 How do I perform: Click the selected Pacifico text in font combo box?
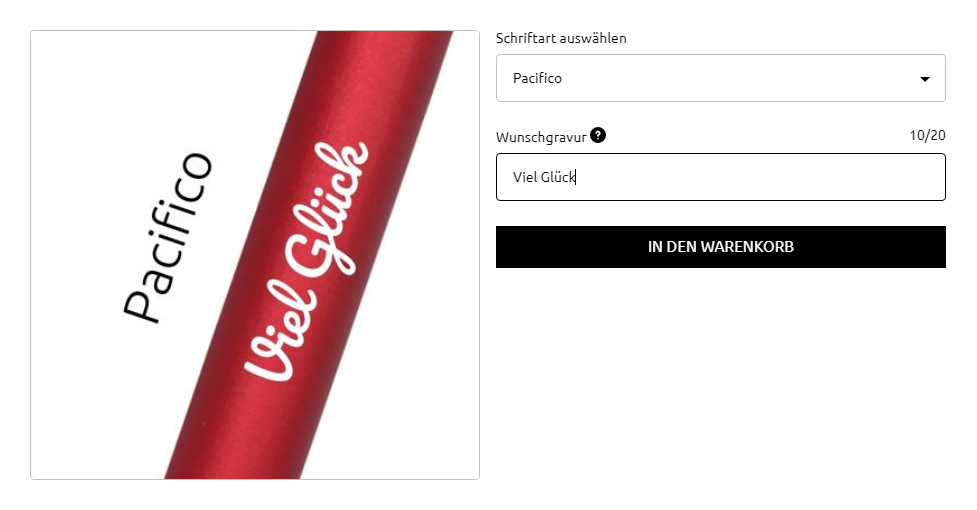pyautogui.click(x=537, y=78)
